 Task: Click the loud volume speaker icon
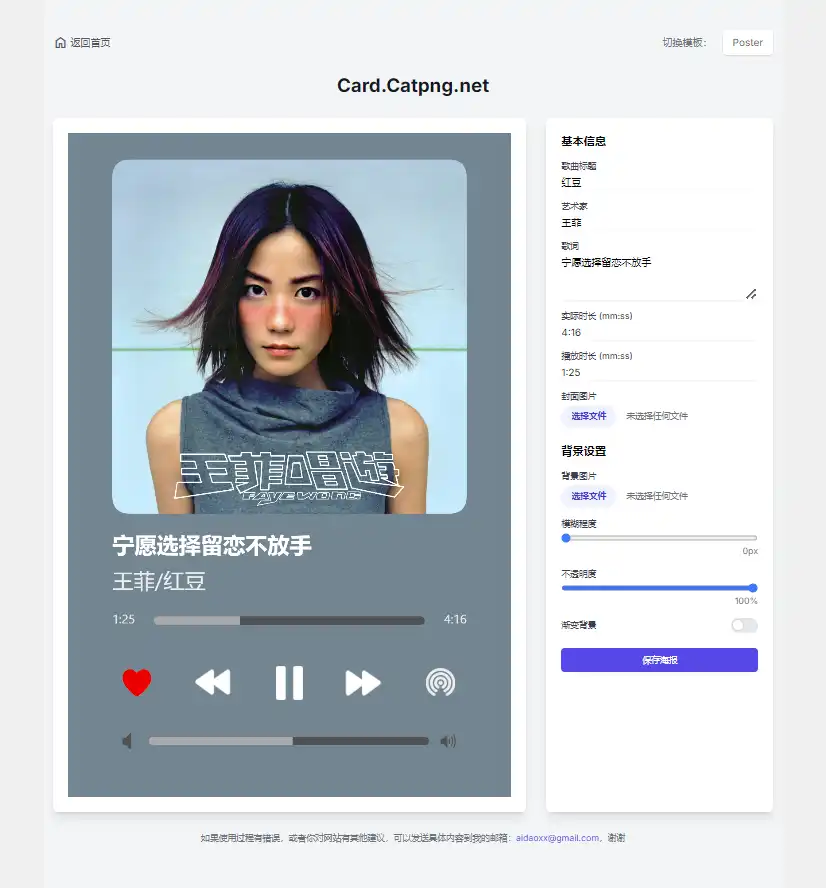coord(448,741)
